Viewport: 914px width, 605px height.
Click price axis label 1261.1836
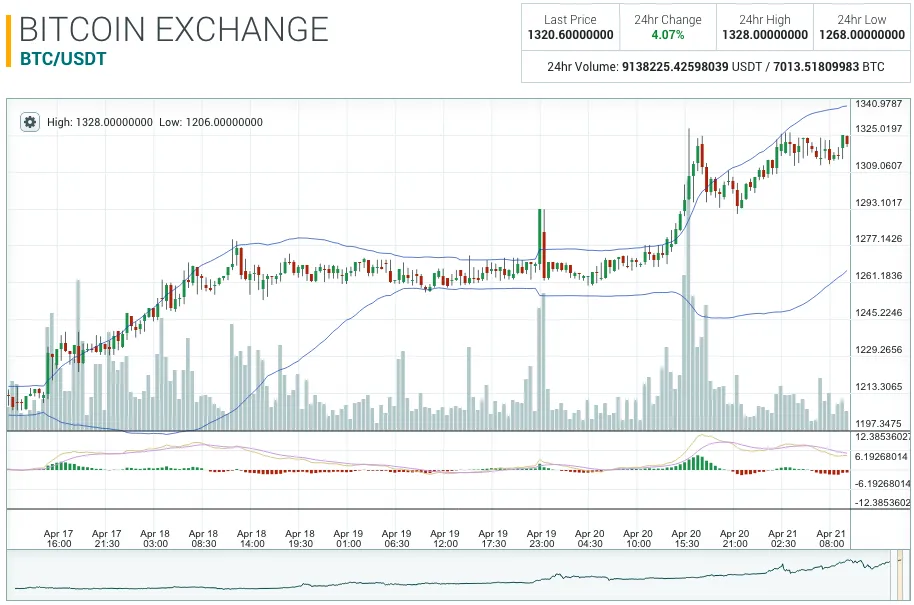pos(878,276)
